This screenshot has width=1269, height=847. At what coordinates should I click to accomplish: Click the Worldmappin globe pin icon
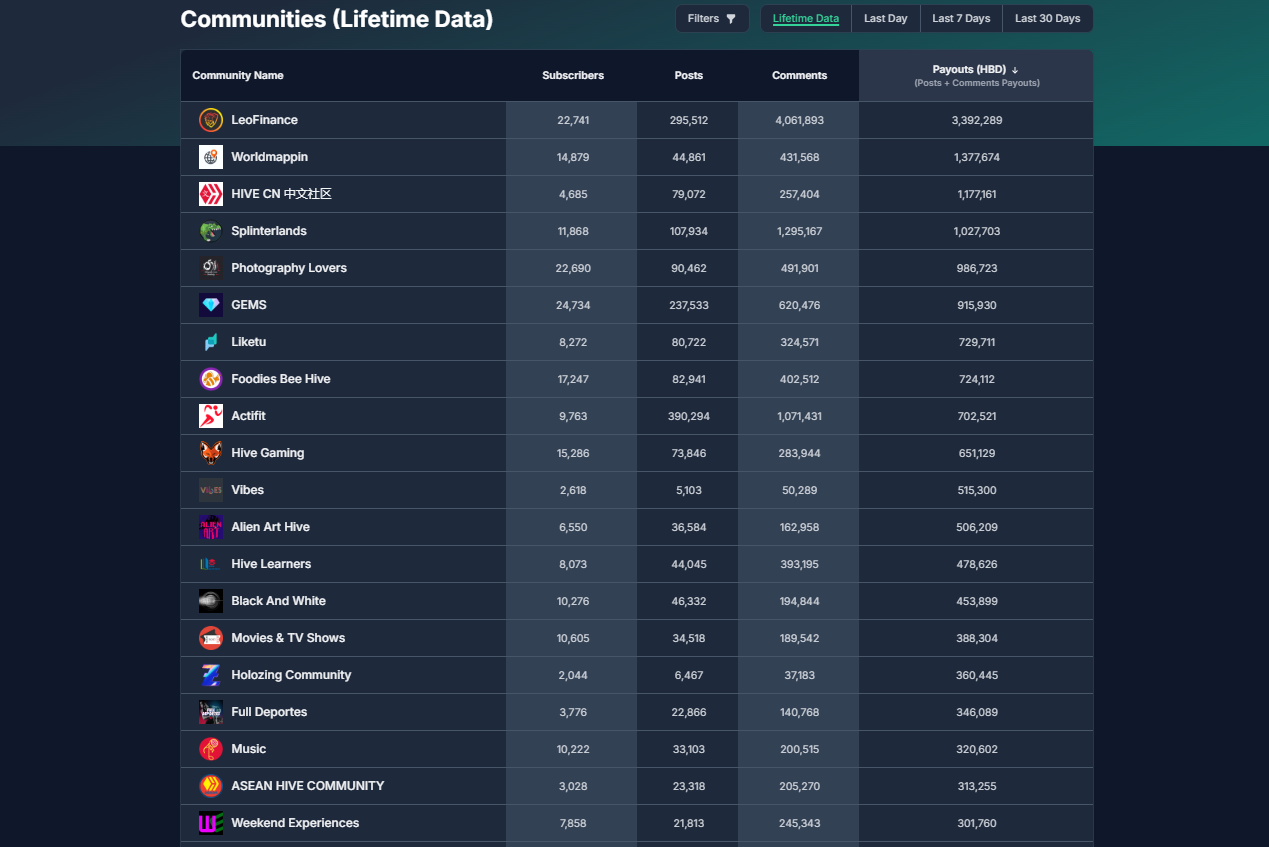[x=211, y=157]
